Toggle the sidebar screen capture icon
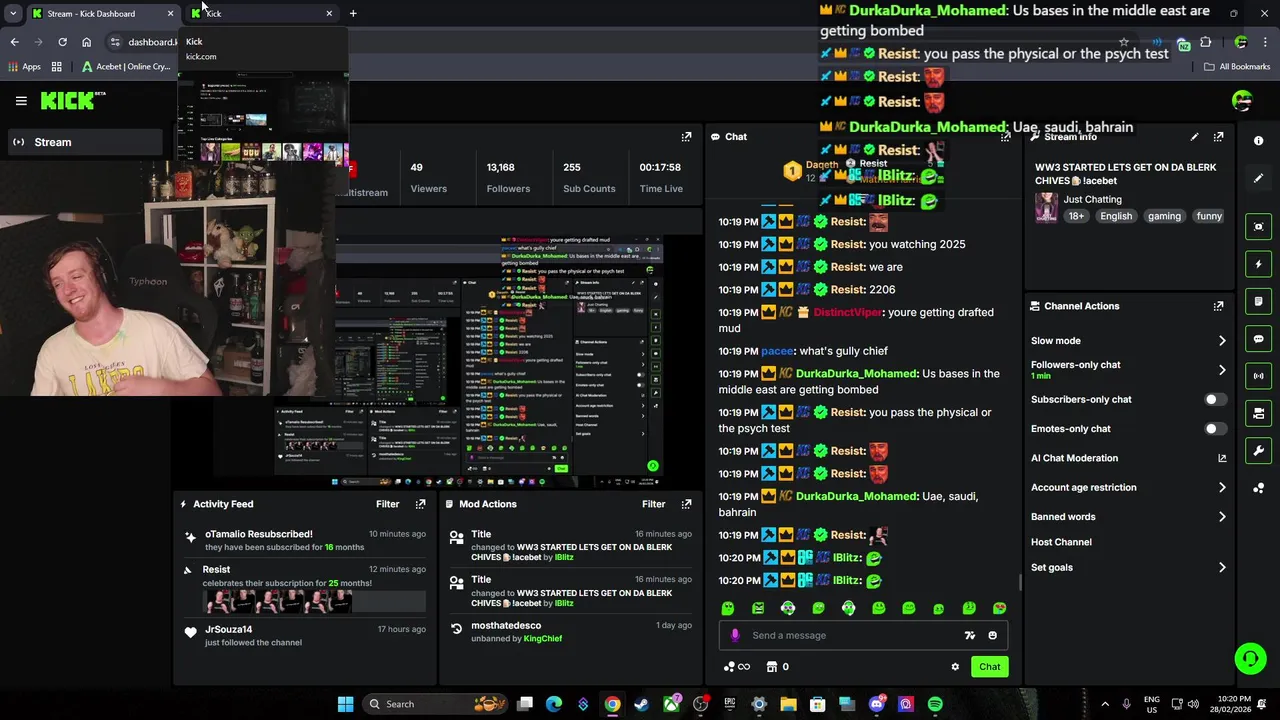Viewport: 1280px width, 720px height. tap(1259, 227)
